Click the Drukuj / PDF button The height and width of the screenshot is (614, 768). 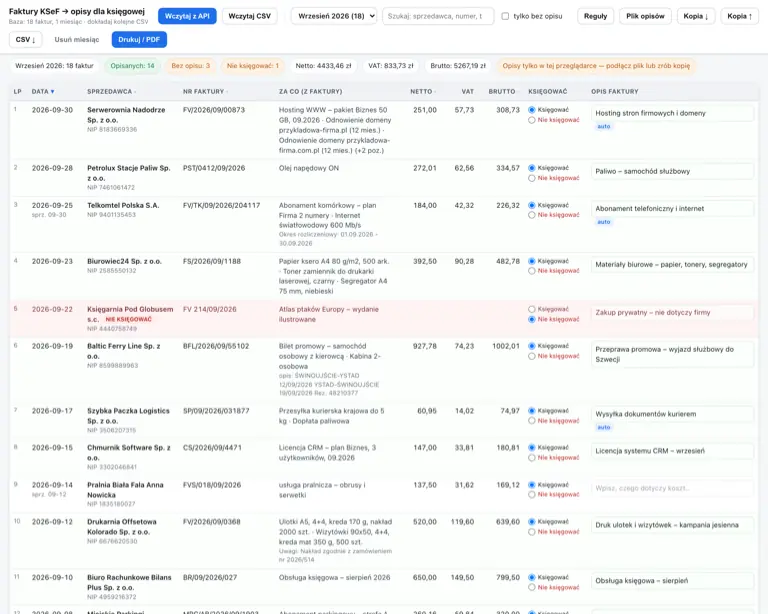(139, 40)
